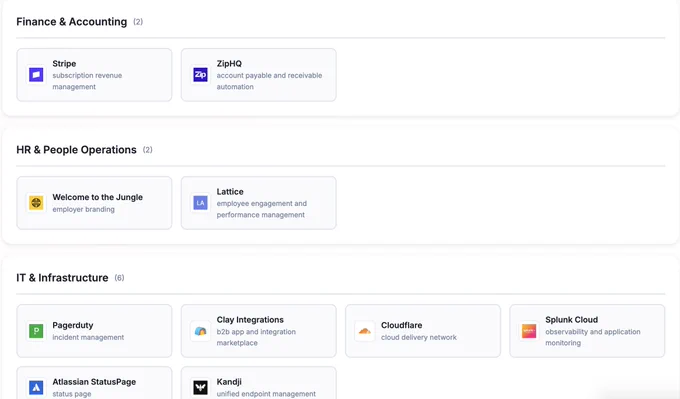Click the Pagerduty green logo icon
Screen dimensions: 680x399
[x=36, y=331]
